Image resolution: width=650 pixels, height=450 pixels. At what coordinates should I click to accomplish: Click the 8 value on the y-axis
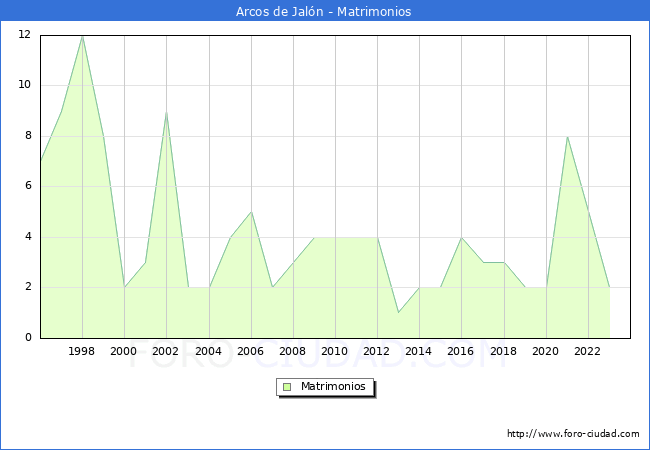[x=28, y=136]
